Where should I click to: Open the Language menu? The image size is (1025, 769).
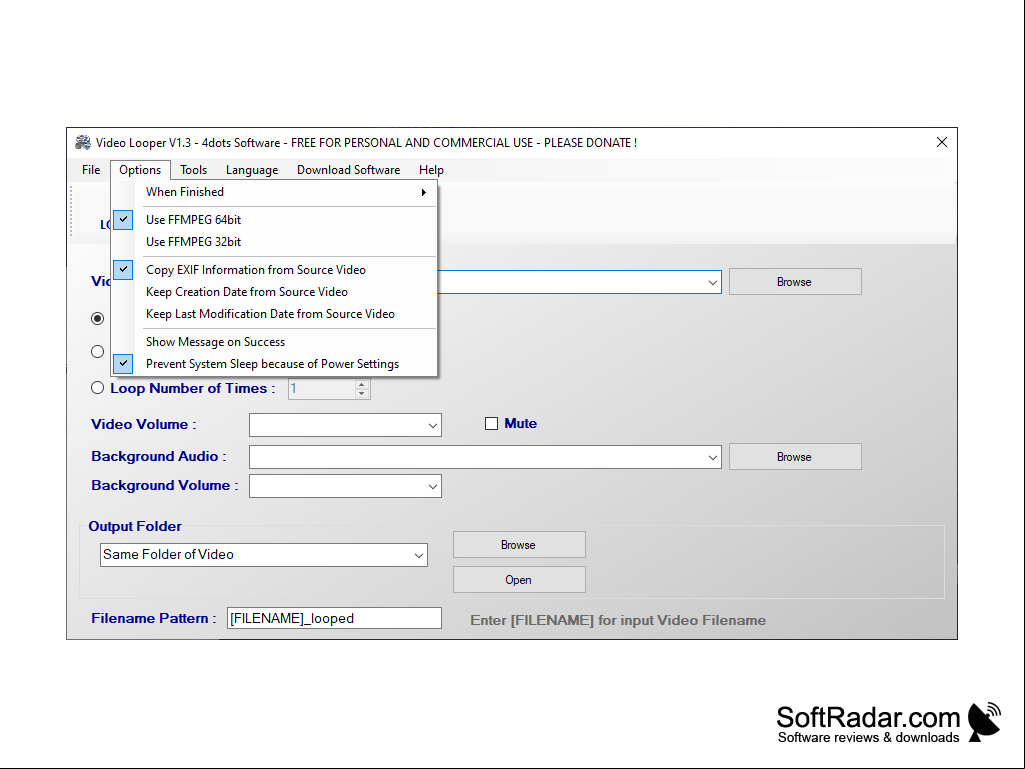pyautogui.click(x=252, y=170)
